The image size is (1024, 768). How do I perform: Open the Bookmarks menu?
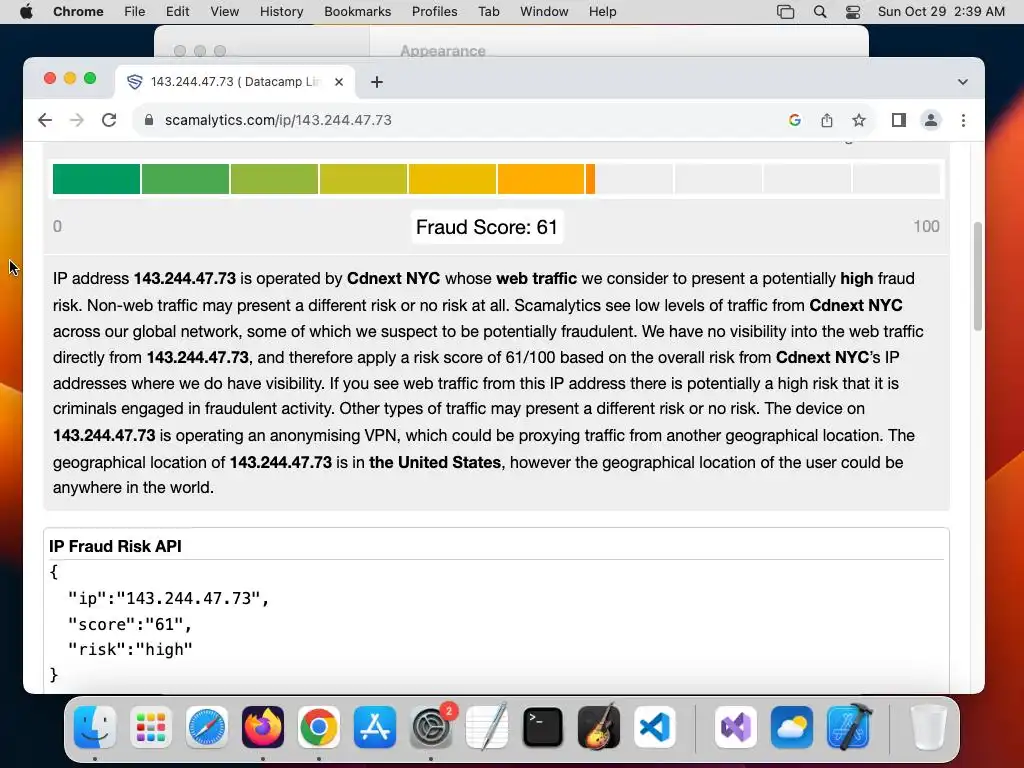click(x=358, y=12)
